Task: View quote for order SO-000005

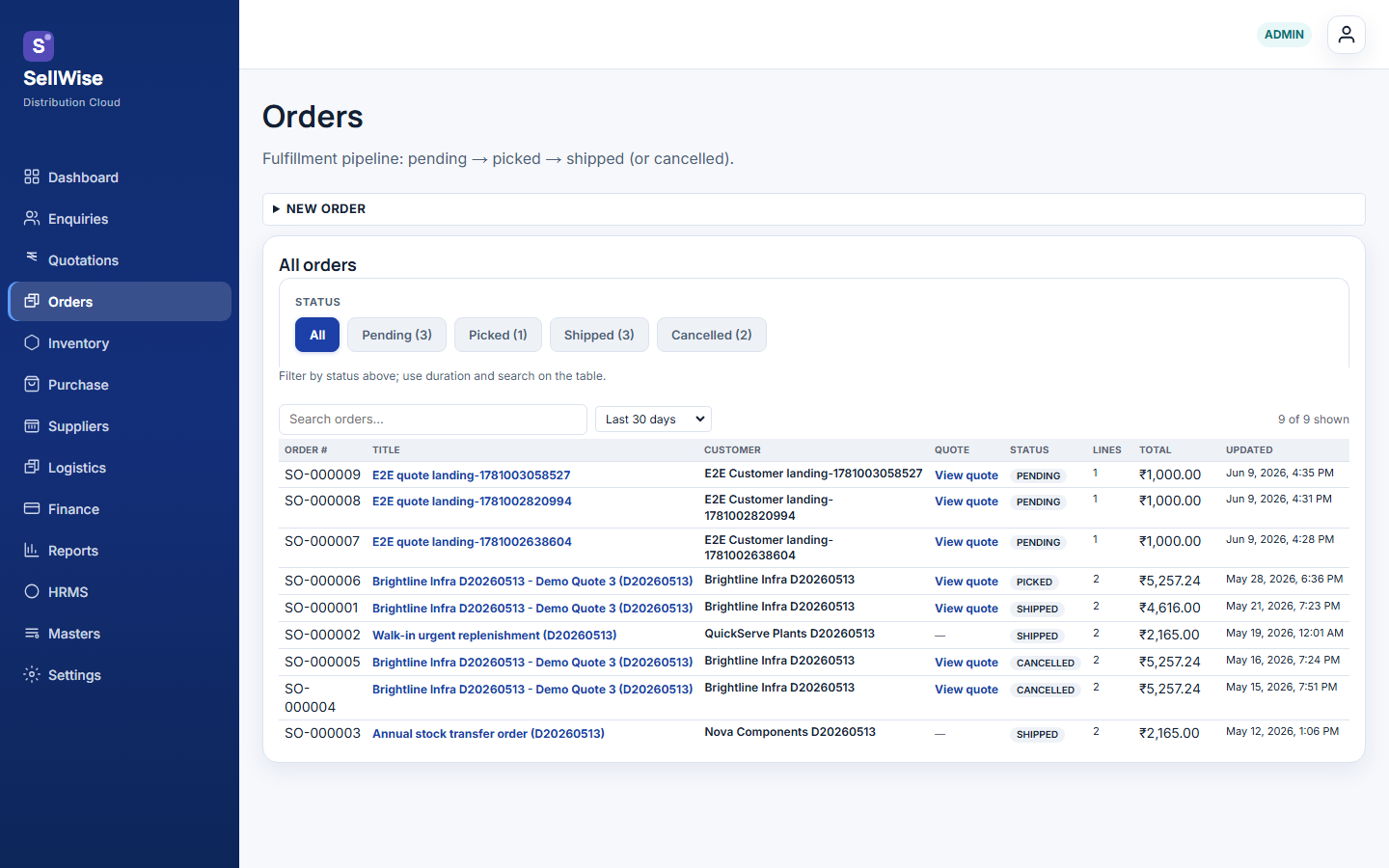Action: [967, 663]
